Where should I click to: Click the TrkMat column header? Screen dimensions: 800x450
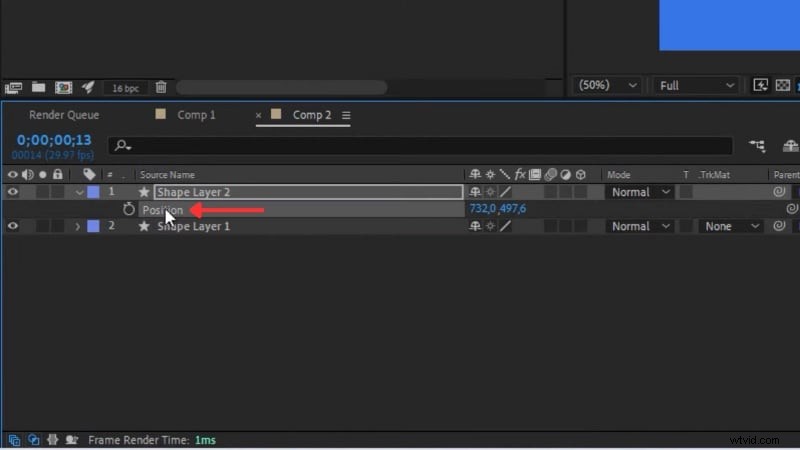pos(714,175)
